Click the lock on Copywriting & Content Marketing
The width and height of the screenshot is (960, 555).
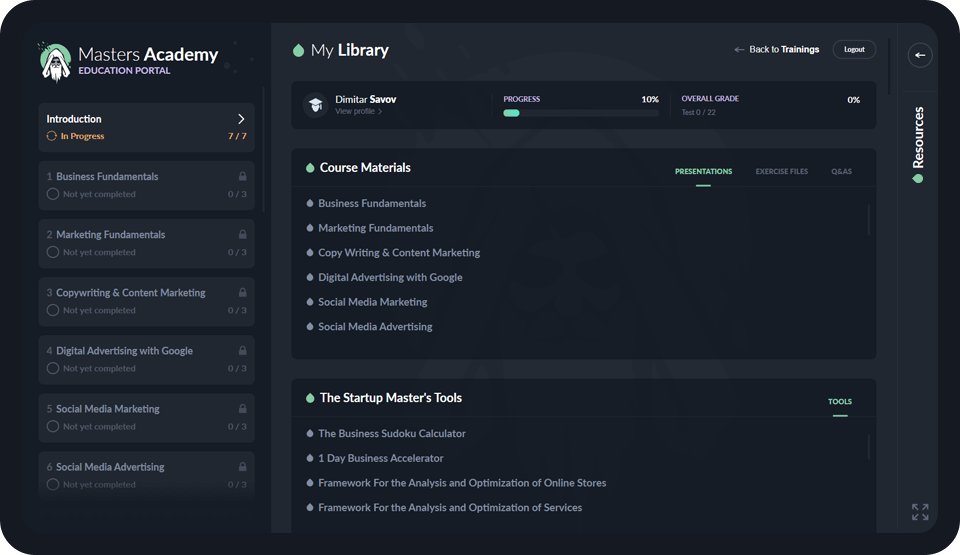coord(242,293)
